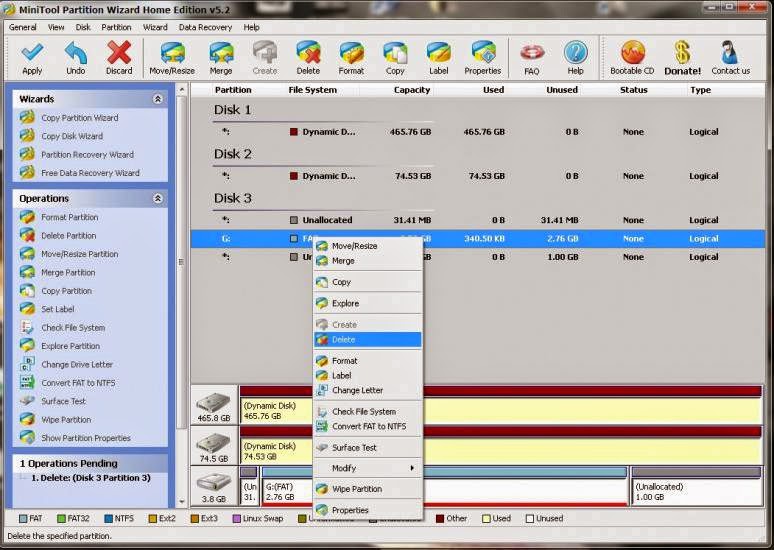The image size is (774, 550).
Task: Collapse the Operations panel
Action: [157, 198]
